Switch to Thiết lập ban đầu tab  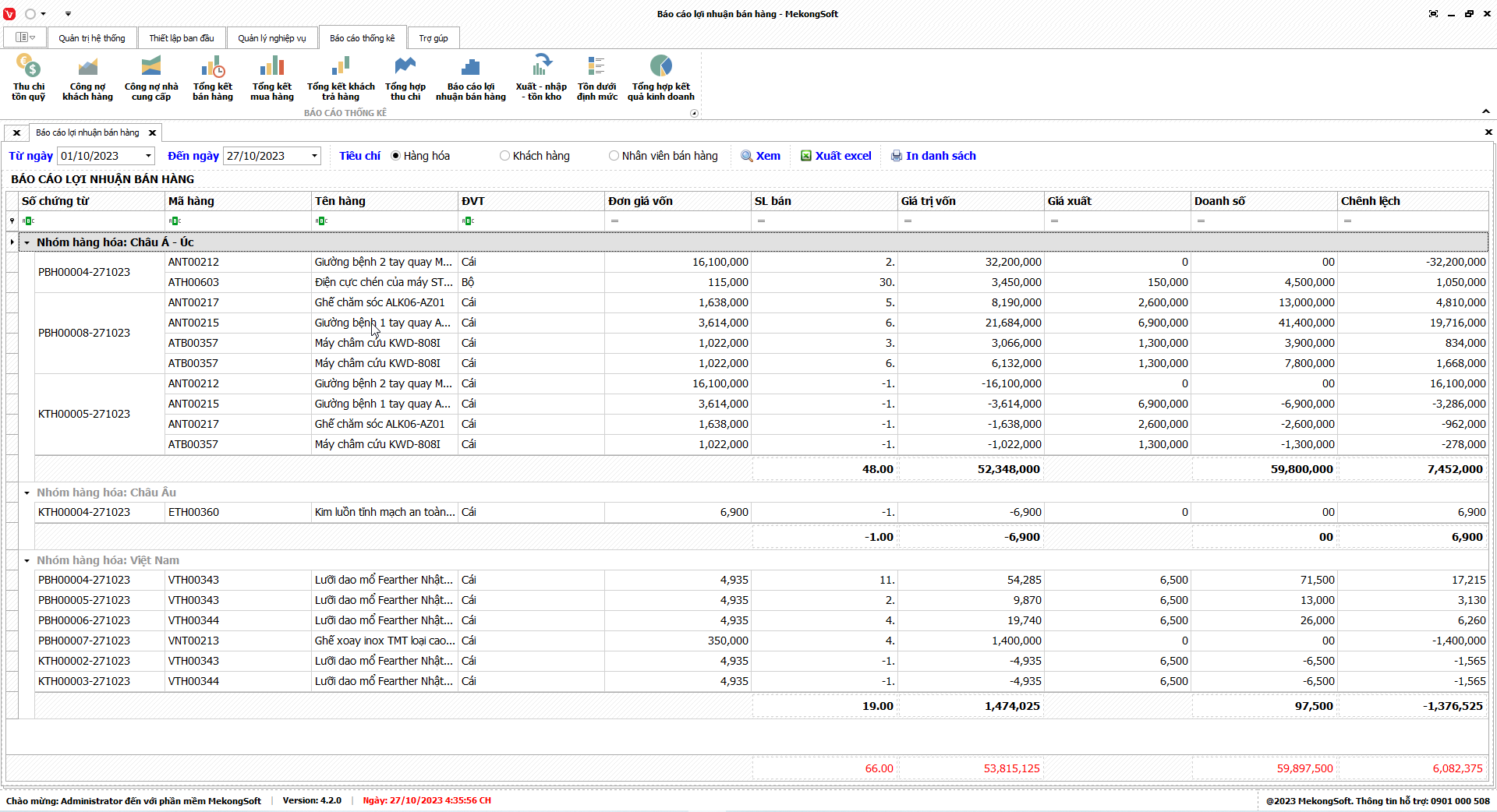coord(182,38)
